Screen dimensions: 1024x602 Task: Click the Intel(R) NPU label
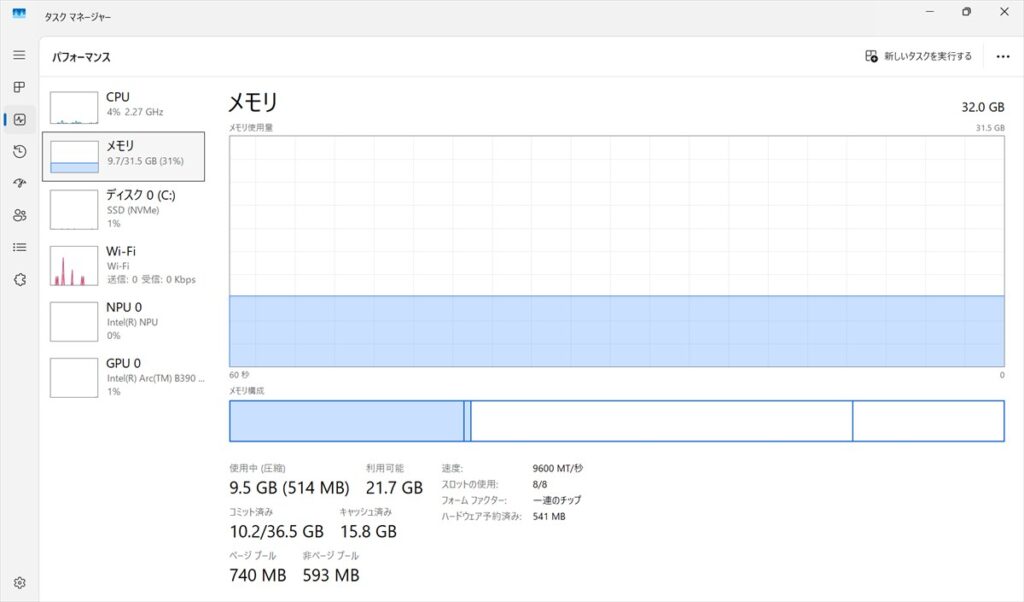point(133,322)
